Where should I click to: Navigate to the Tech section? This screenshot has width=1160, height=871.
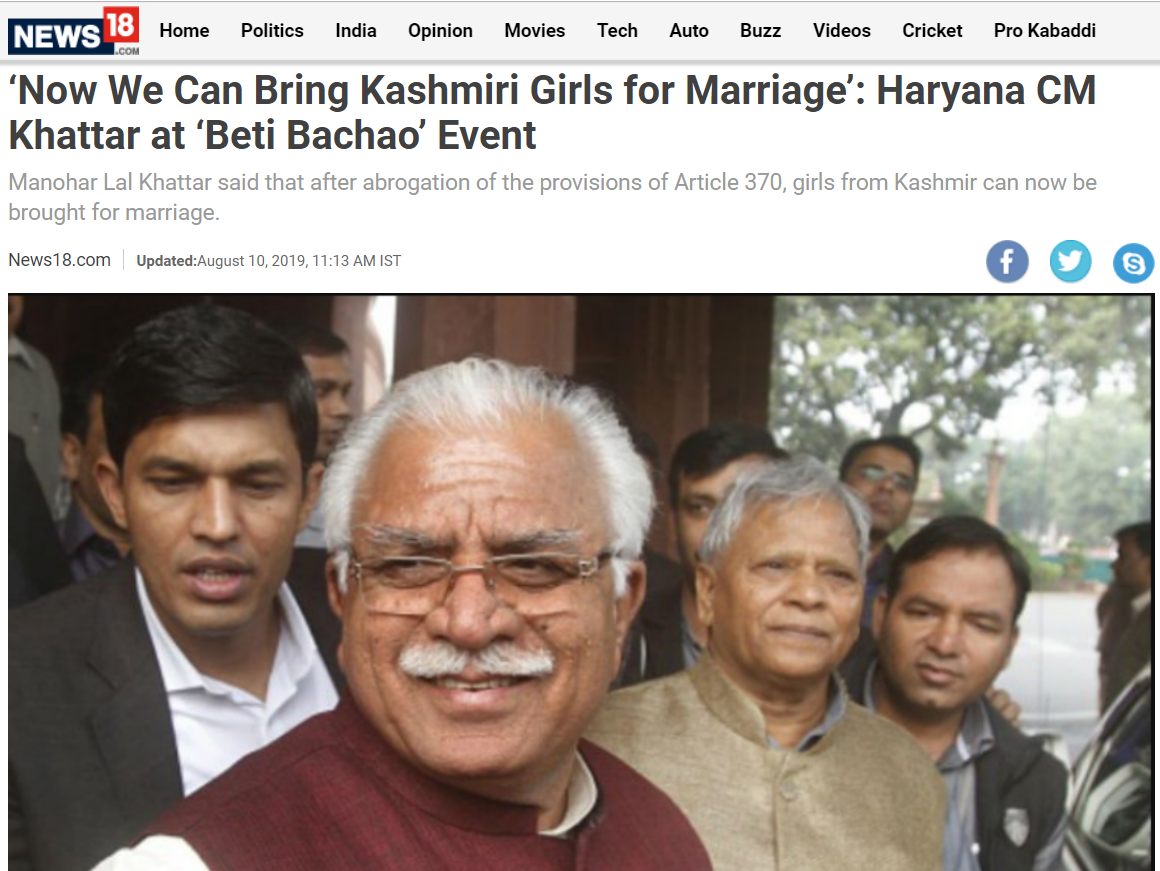click(x=617, y=30)
